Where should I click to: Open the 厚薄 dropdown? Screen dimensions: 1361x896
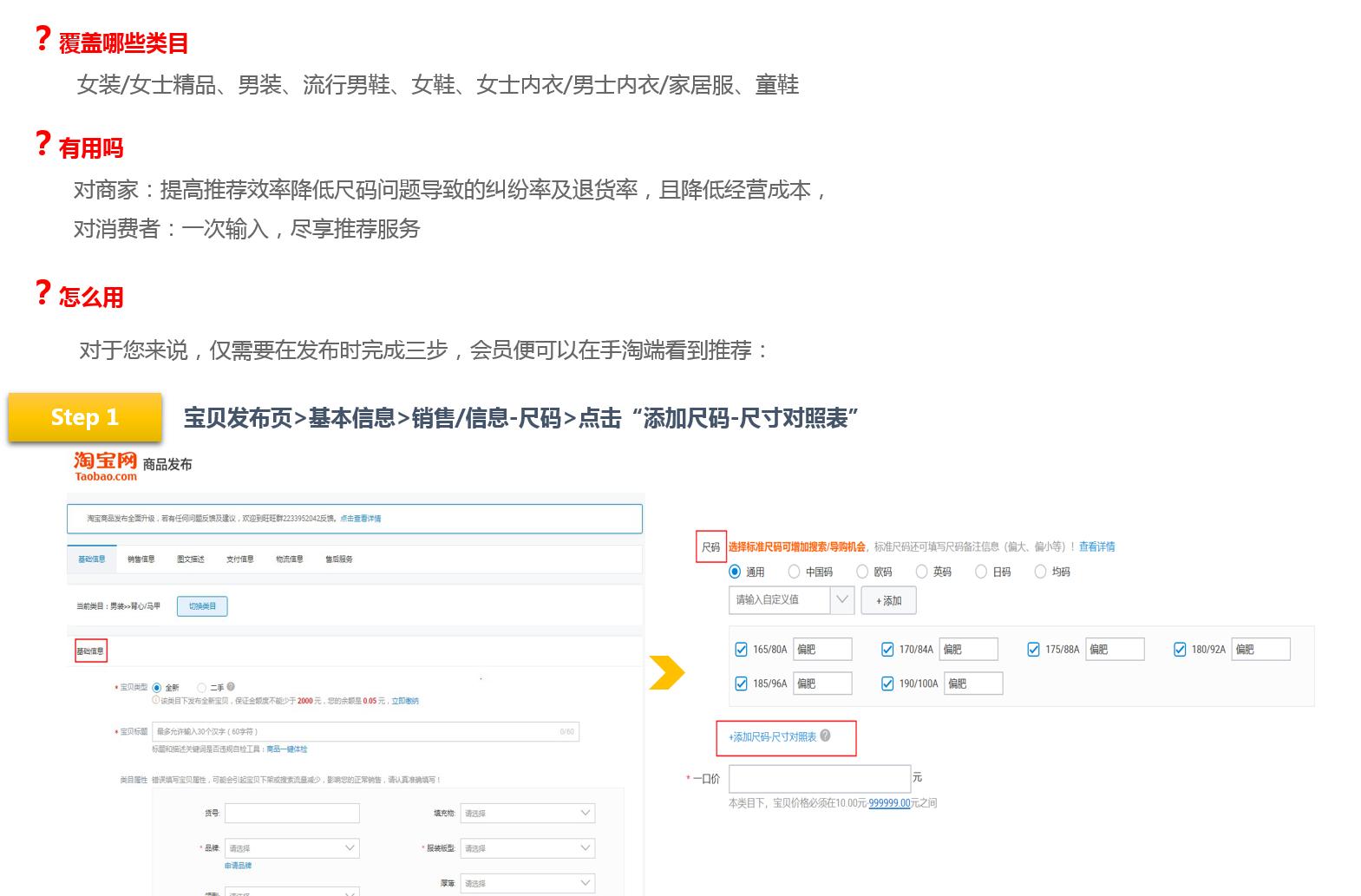527,883
